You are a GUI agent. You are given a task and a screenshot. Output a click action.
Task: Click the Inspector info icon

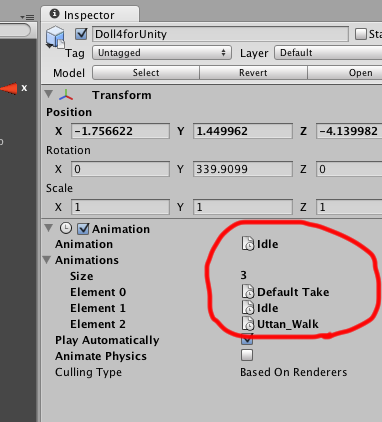tap(54, 14)
